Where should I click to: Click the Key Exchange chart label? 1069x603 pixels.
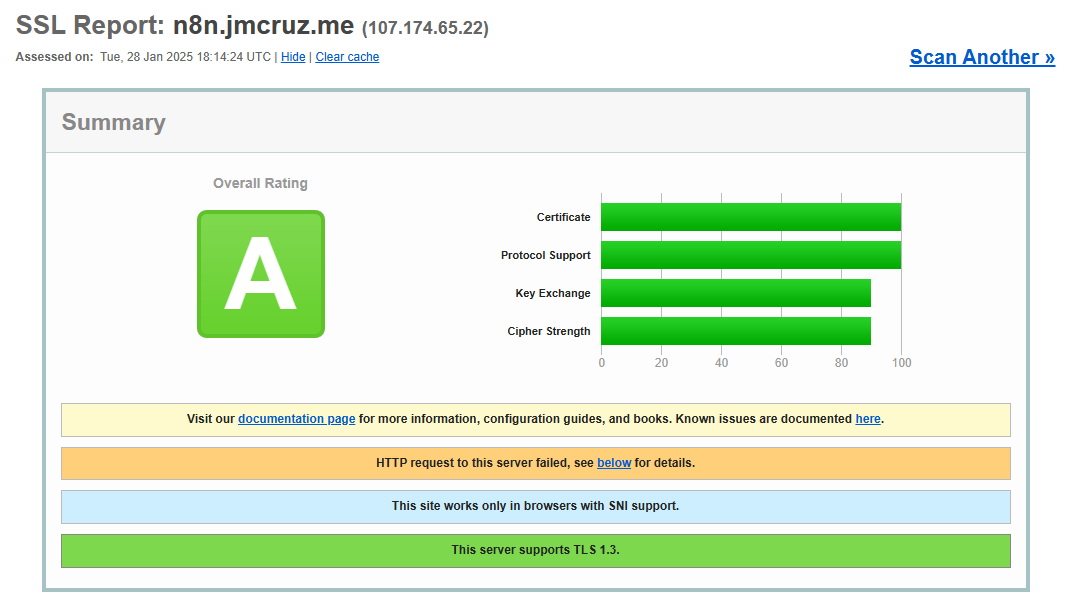point(553,293)
